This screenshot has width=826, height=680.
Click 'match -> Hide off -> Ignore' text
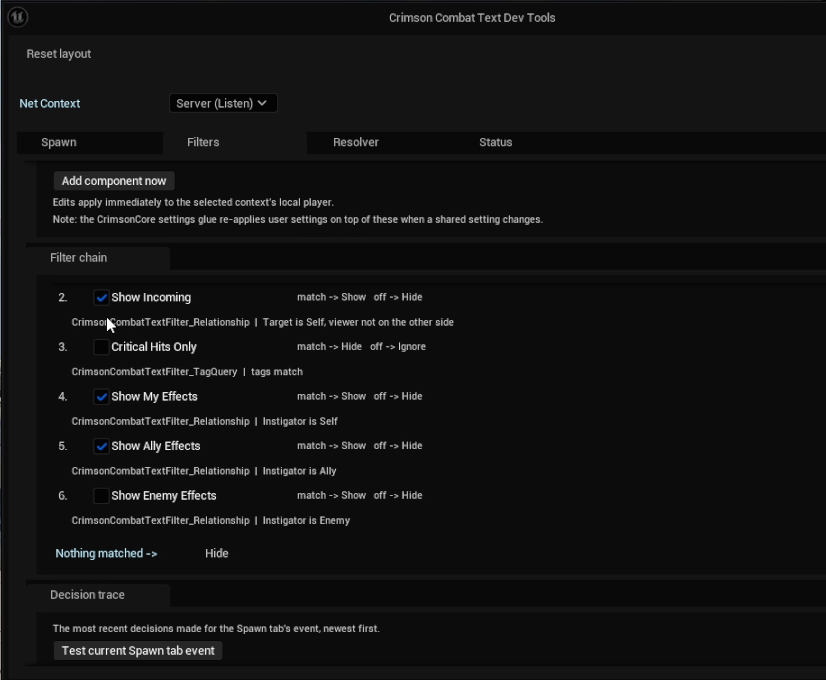point(361,347)
